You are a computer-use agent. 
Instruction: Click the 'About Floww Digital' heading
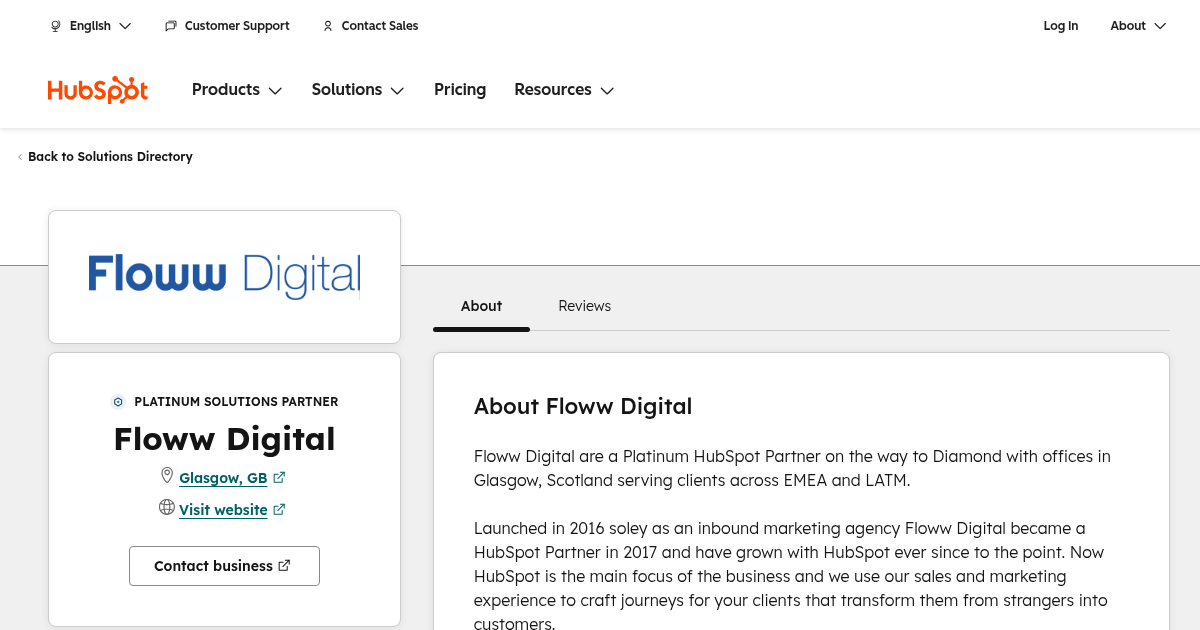[583, 406]
